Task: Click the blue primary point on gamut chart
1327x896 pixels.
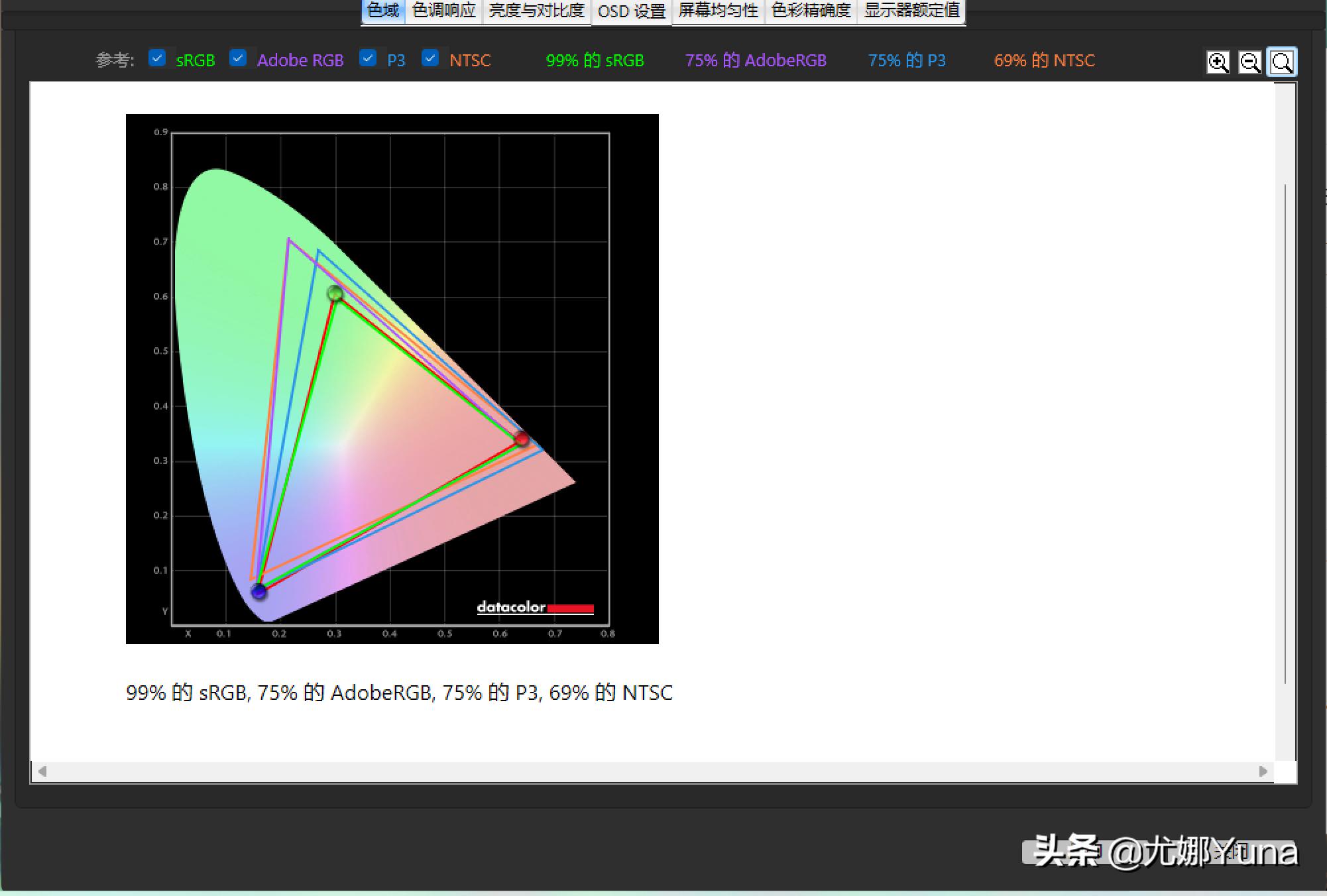Action: click(259, 591)
